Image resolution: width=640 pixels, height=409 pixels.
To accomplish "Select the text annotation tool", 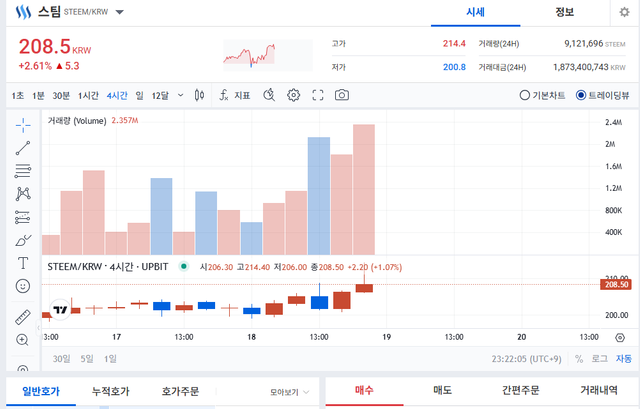I will click(23, 263).
